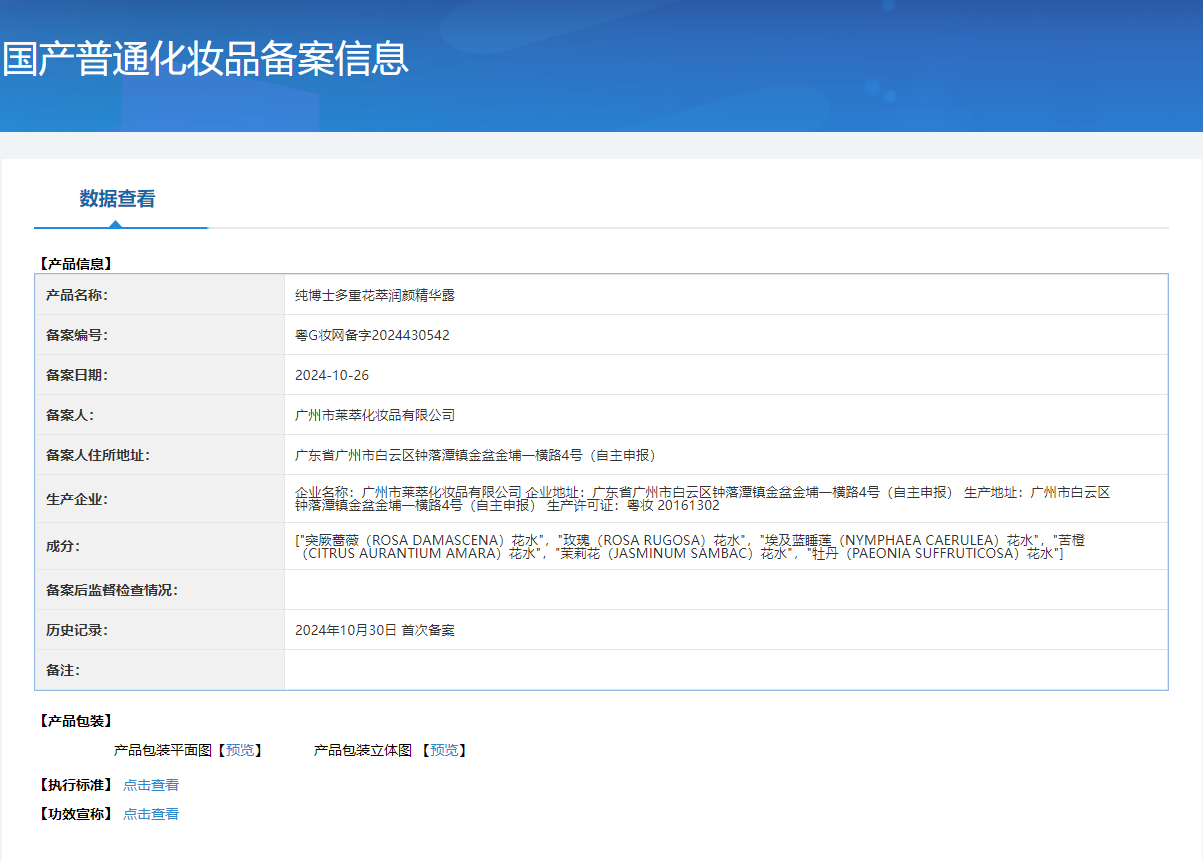The width and height of the screenshot is (1203, 861).
Task: Click the 成分 ingredient list text
Action: coord(688,546)
